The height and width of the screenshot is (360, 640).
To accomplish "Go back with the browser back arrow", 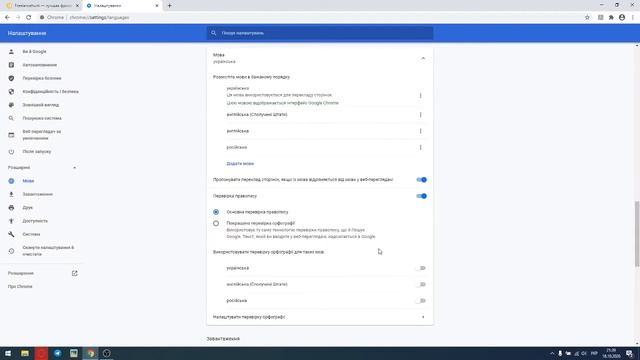I will pos(7,18).
